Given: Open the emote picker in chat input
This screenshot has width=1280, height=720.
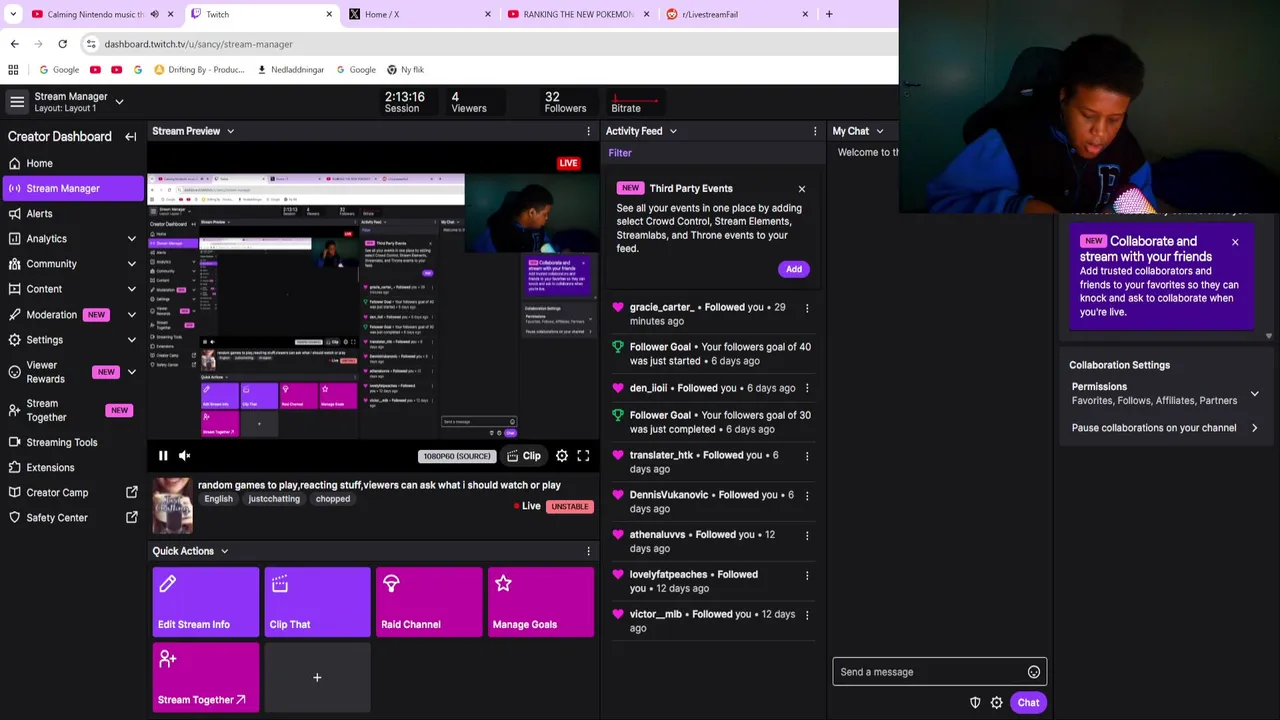Looking at the screenshot, I should tap(1034, 672).
